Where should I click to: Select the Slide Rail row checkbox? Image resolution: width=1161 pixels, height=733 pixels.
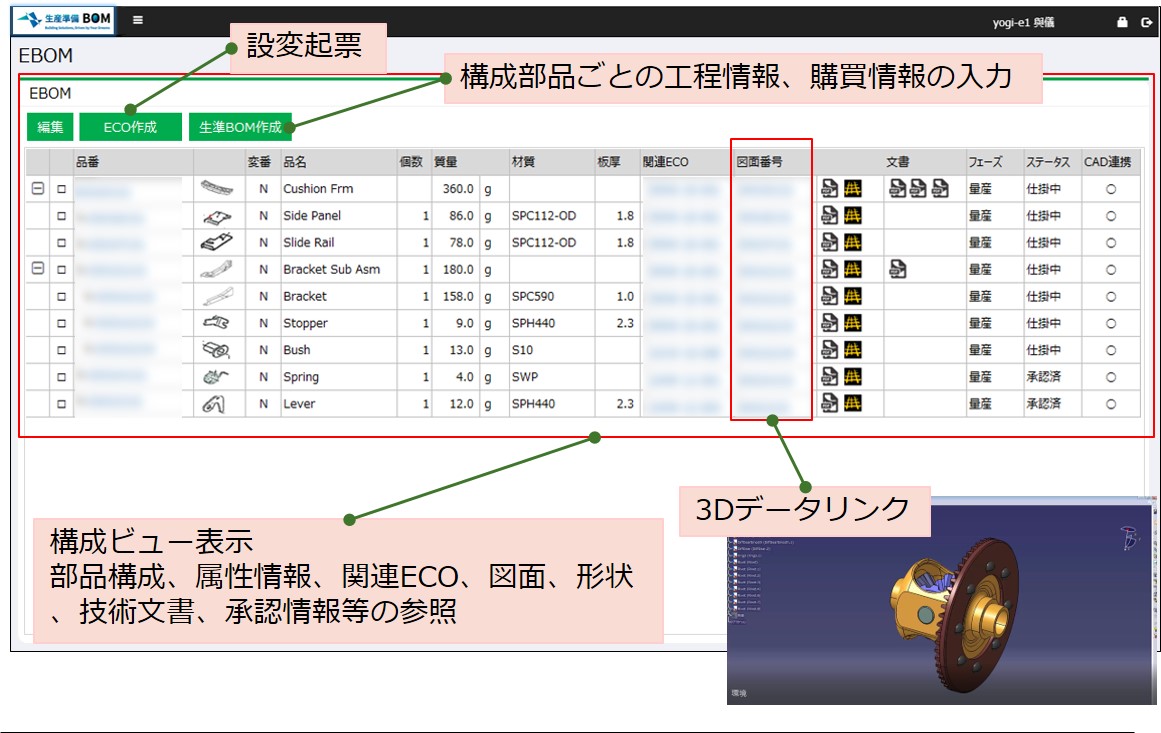click(x=61, y=242)
